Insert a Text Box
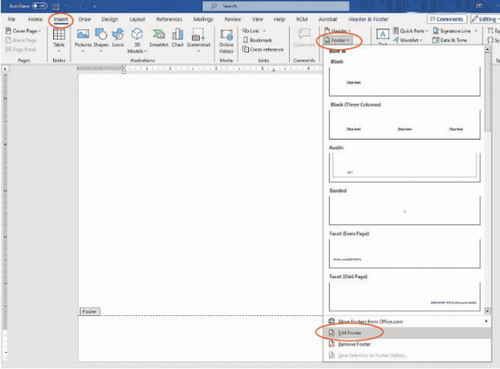Screen dimensions: 500x369 click(x=383, y=36)
